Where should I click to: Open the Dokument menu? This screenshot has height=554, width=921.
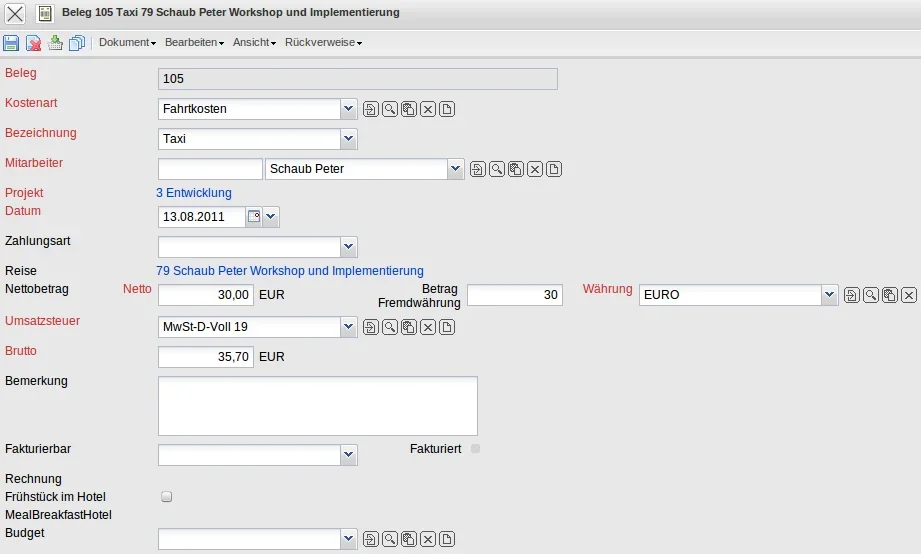pyautogui.click(x=127, y=43)
